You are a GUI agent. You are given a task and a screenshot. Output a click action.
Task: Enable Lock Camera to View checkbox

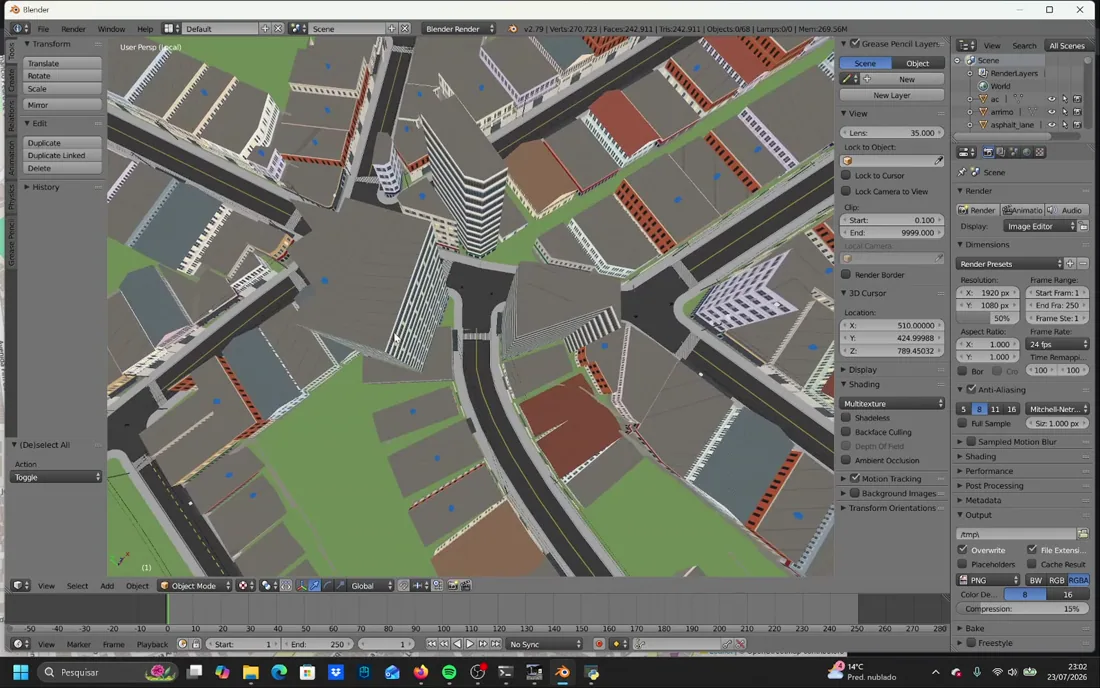pyautogui.click(x=846, y=191)
